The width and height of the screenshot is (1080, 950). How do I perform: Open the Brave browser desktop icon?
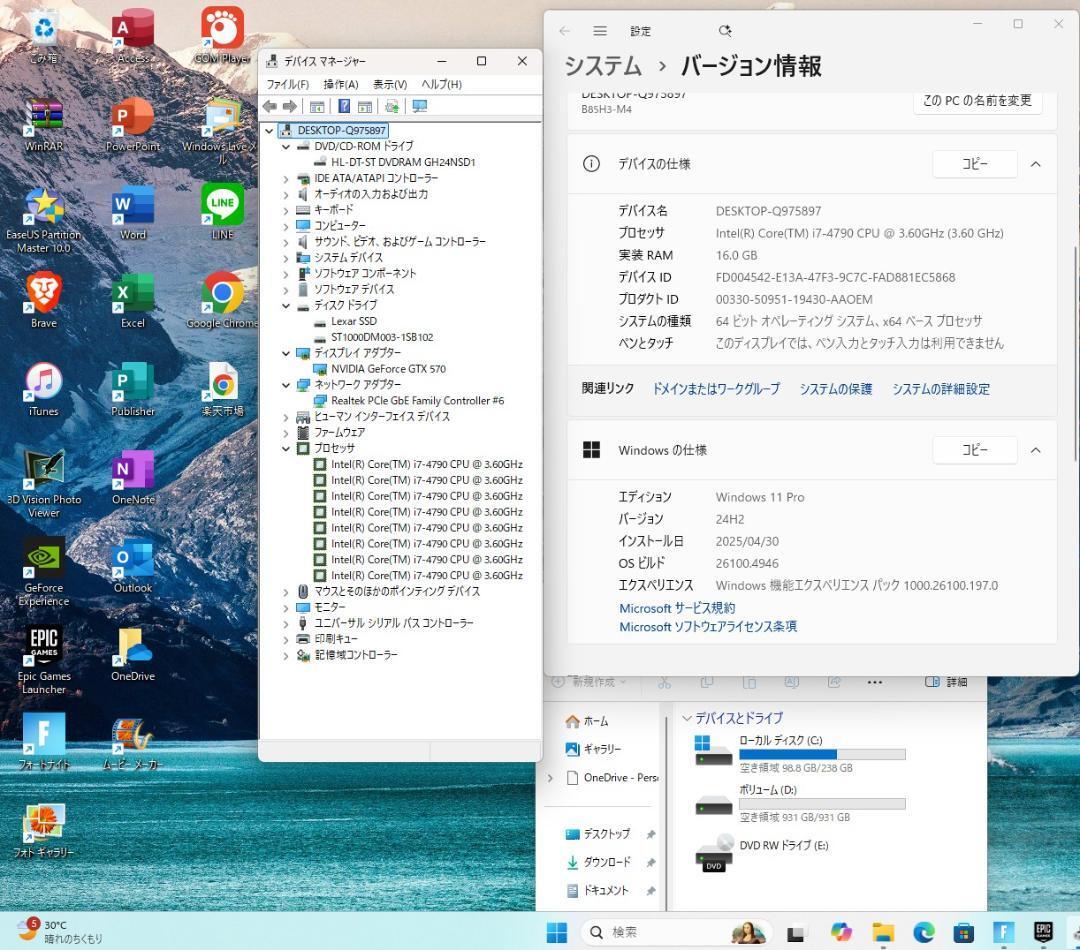[x=43, y=293]
